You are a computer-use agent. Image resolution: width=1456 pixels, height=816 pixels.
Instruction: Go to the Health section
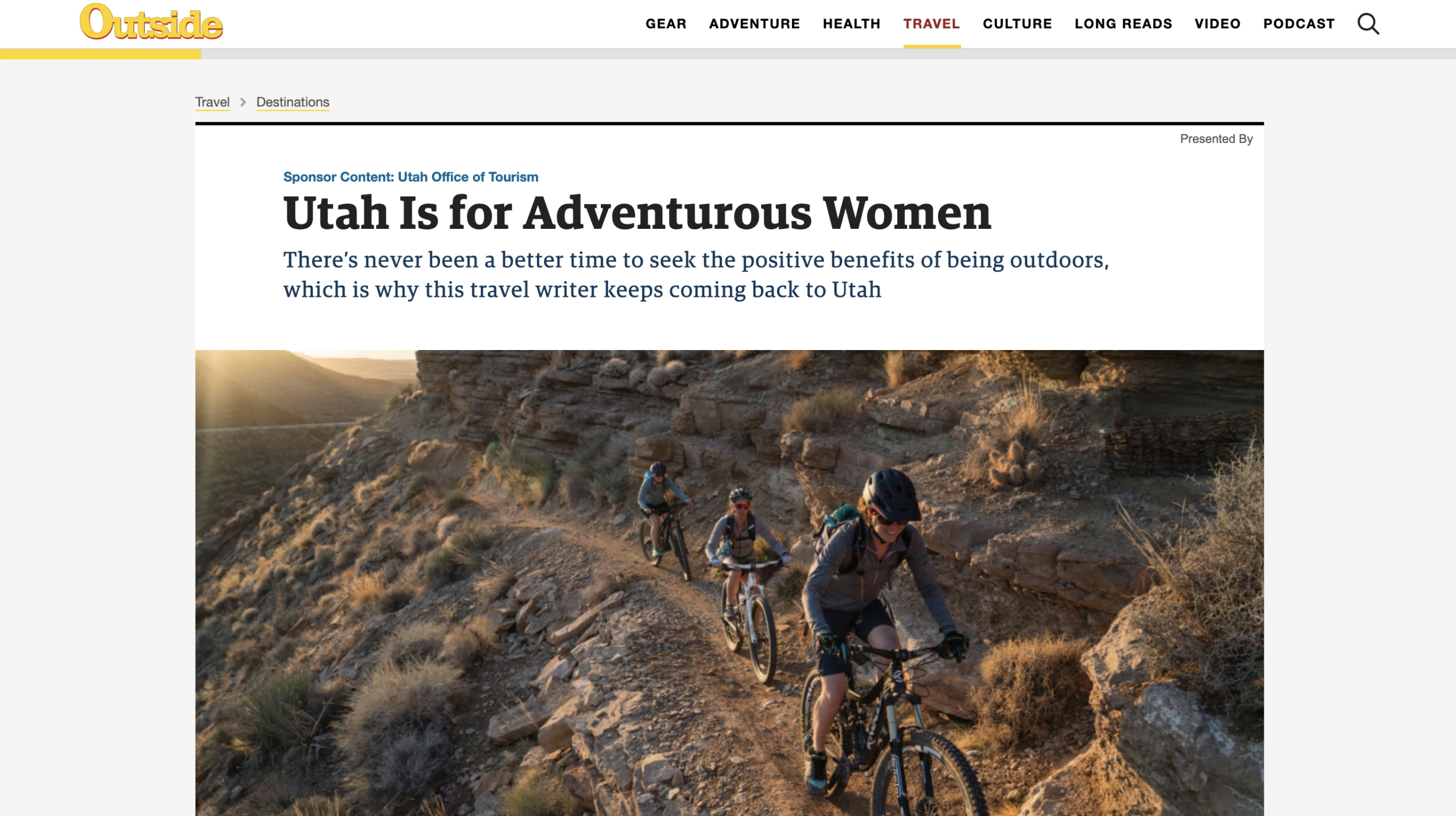(852, 24)
